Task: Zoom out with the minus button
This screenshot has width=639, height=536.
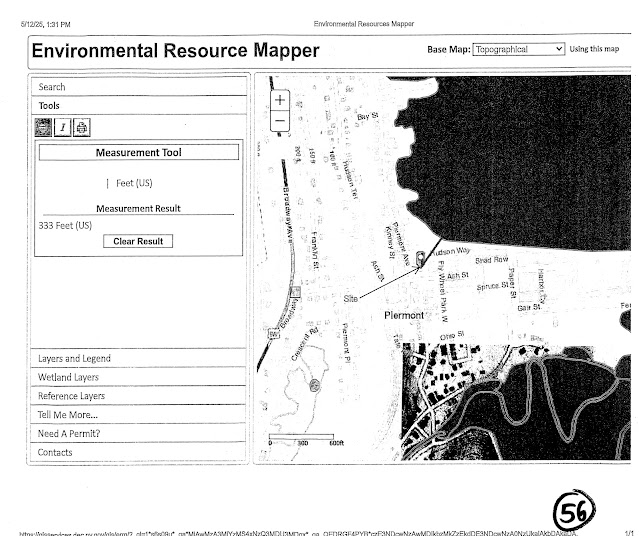Action: [280, 121]
